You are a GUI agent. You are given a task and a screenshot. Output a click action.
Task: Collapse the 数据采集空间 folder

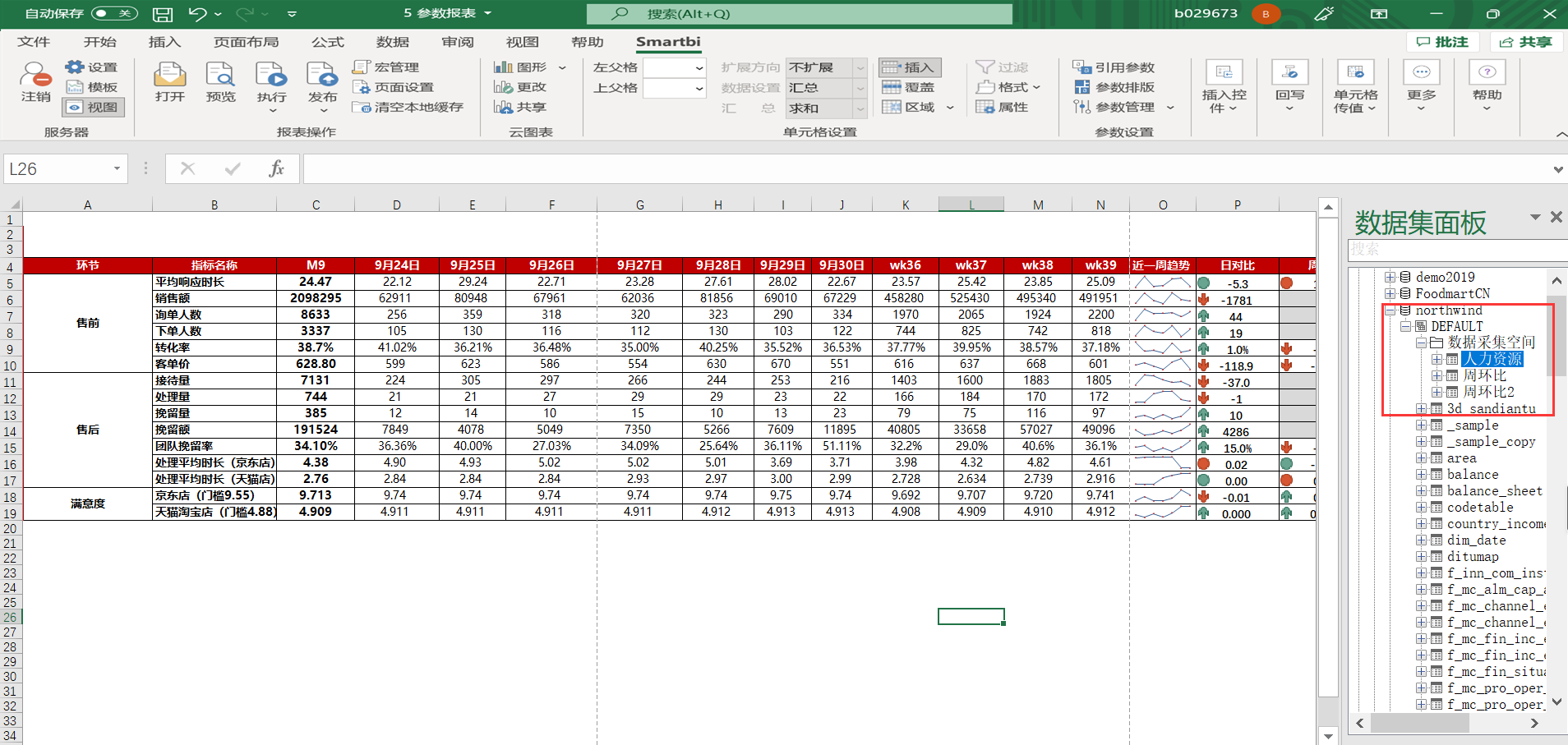1421,343
